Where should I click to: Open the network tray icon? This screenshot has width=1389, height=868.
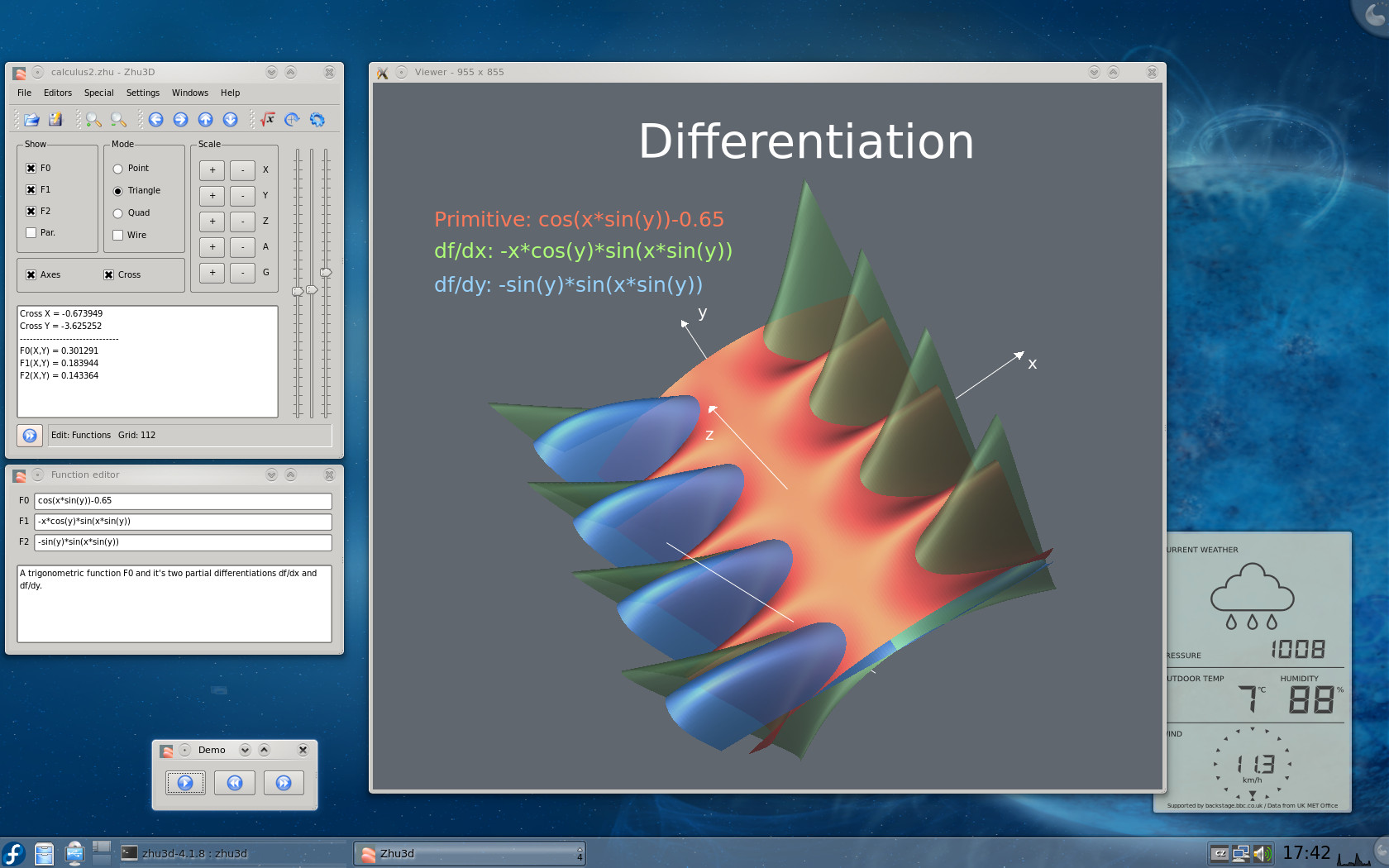point(1241,854)
